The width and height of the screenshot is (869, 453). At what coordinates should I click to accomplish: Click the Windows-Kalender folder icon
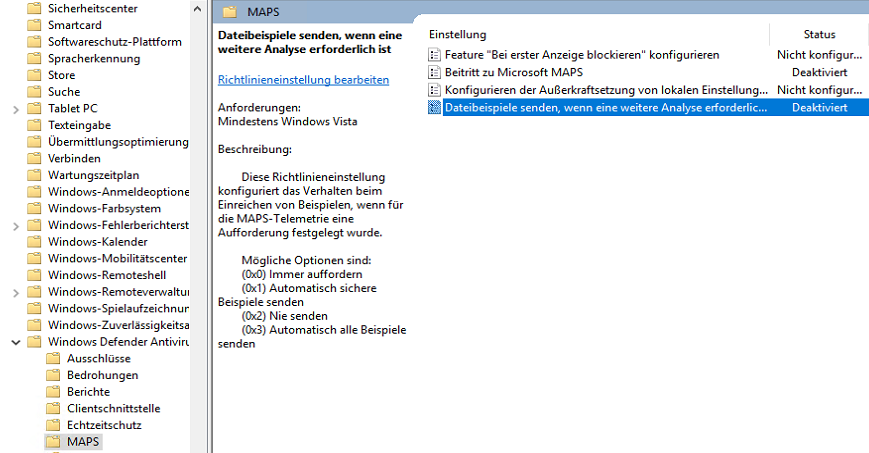[x=35, y=242]
